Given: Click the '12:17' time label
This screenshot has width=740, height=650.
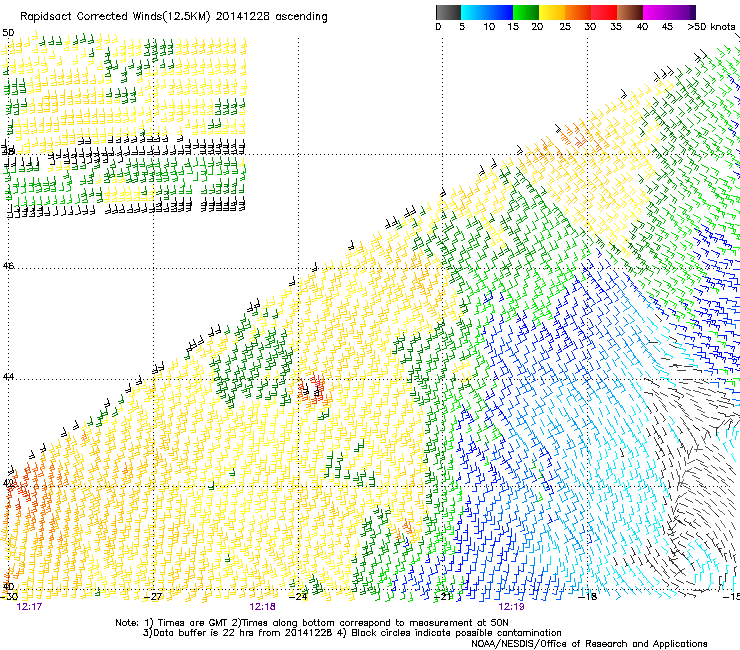Looking at the screenshot, I should click(x=29, y=607).
